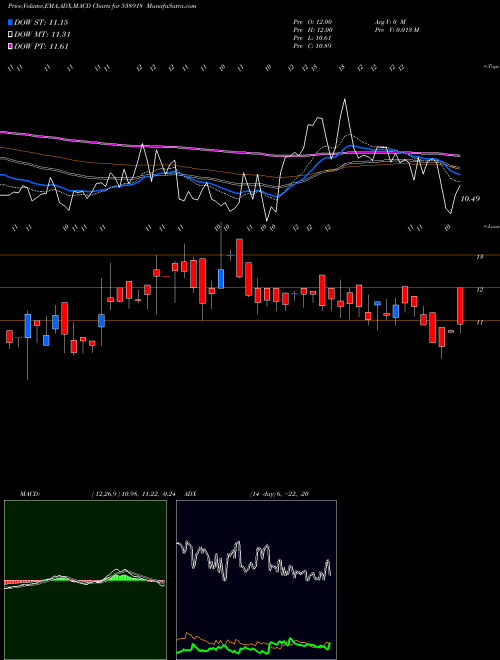Click the magenta DOW PT legend swatch
This screenshot has width=500, height=660.
coord(11,46)
